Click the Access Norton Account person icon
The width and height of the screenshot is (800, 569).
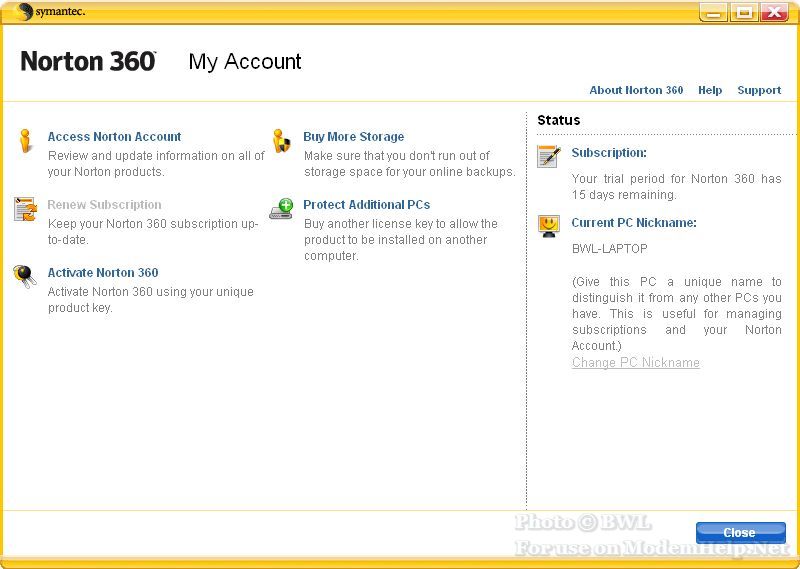tap(25, 140)
